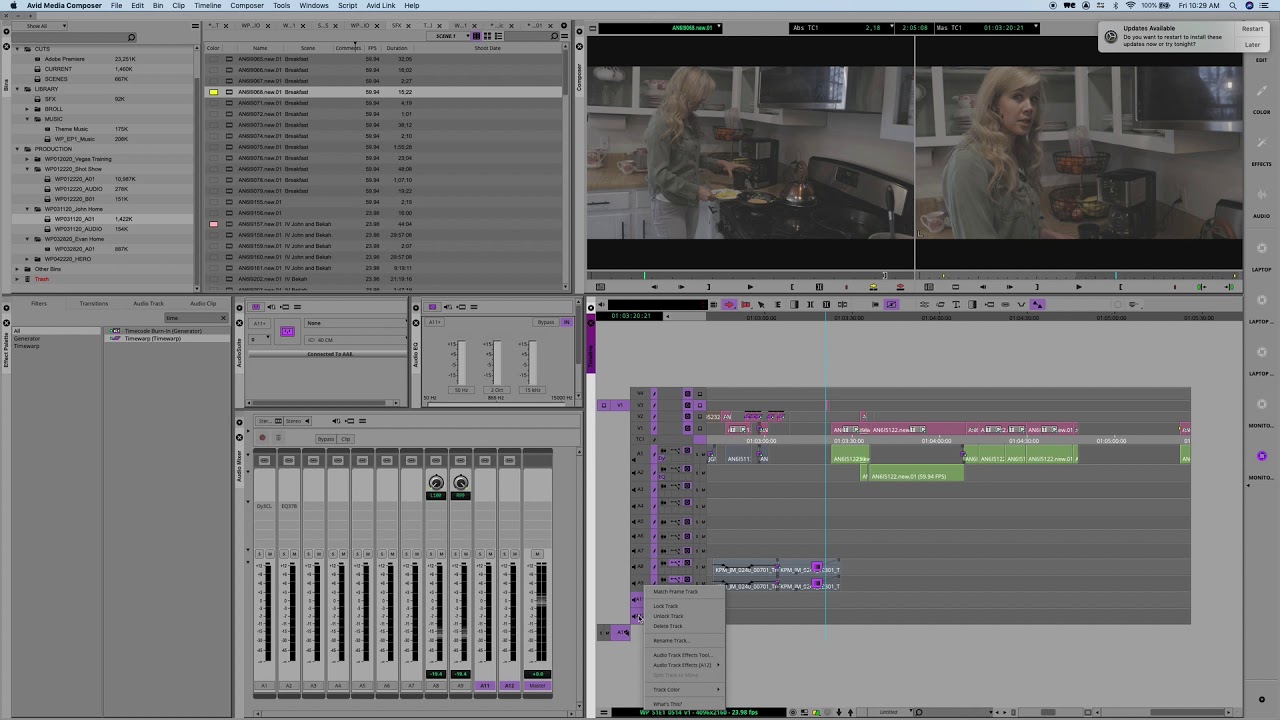Open Spotlight search in macOS menu bar
The height and width of the screenshot is (720, 1280).
click(1231, 5)
